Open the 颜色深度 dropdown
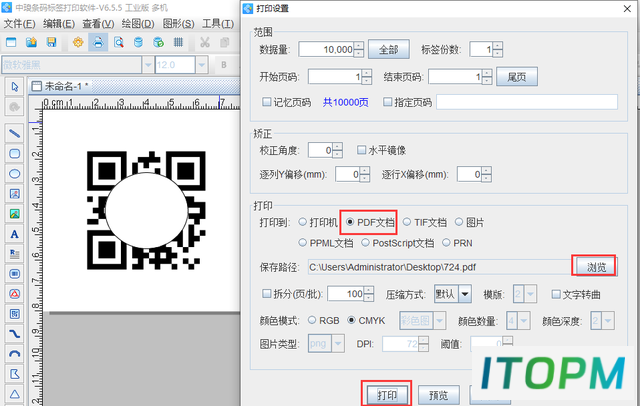The height and width of the screenshot is (406, 640). pos(608,321)
